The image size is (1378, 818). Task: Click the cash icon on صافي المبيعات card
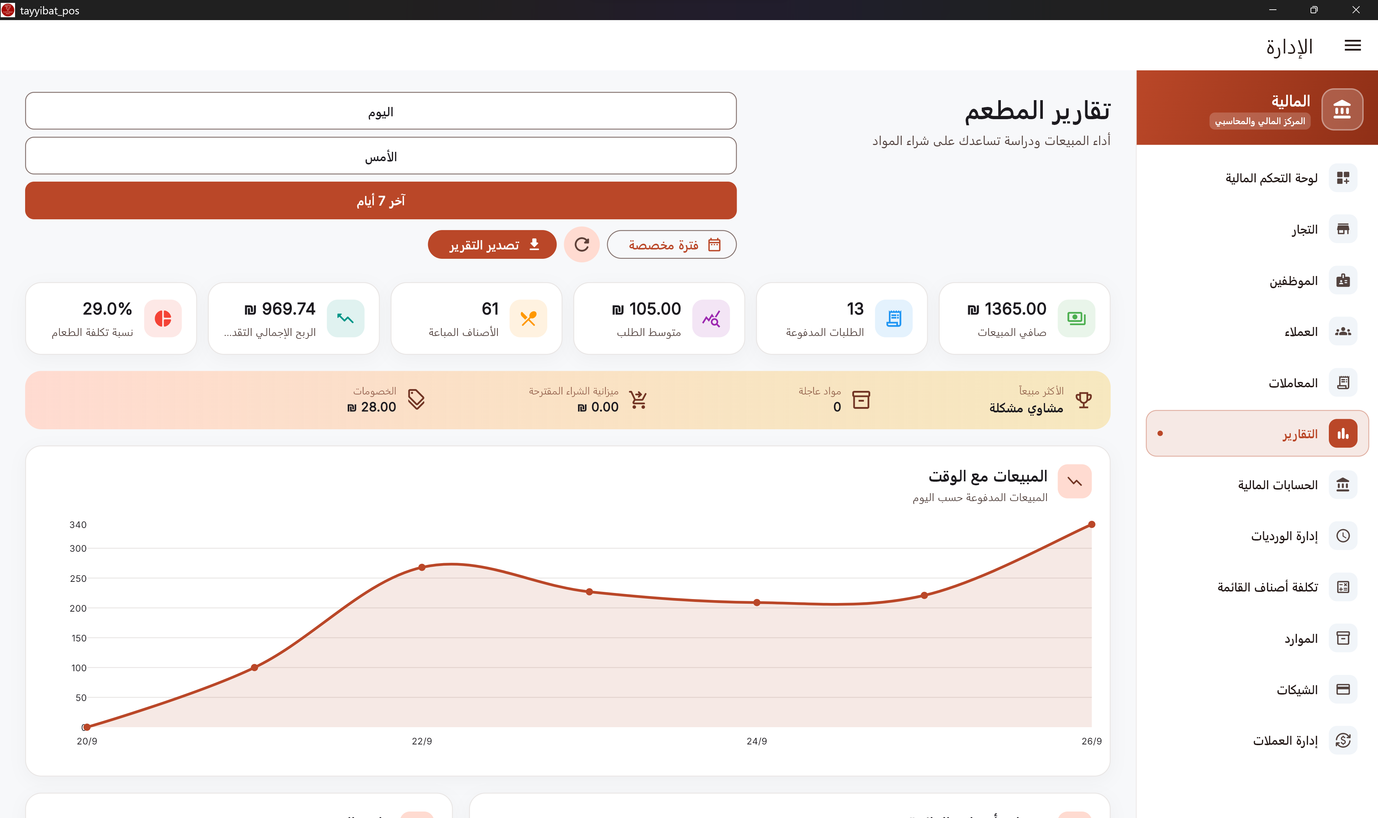(x=1076, y=318)
